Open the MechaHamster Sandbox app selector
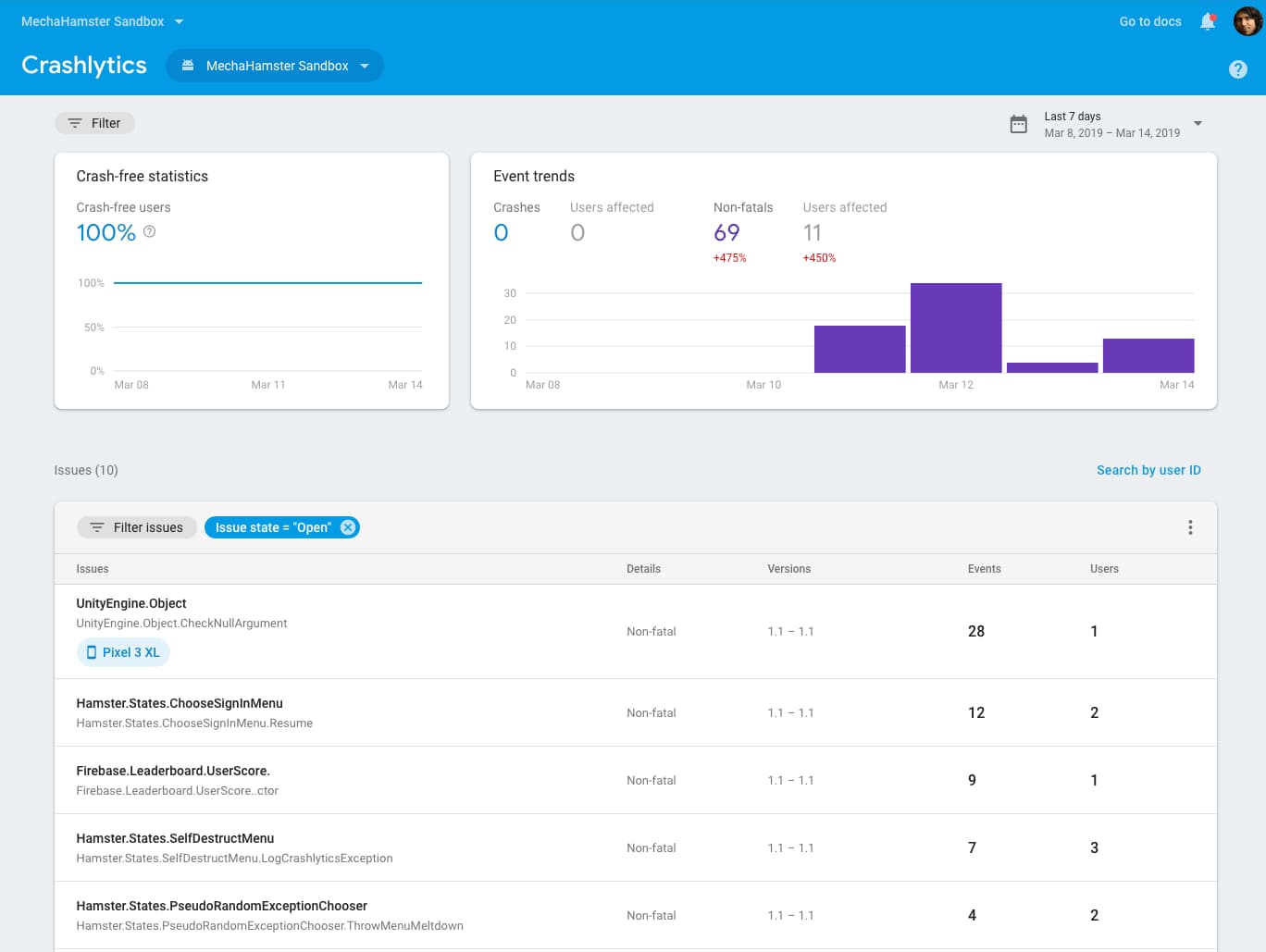 275,66
